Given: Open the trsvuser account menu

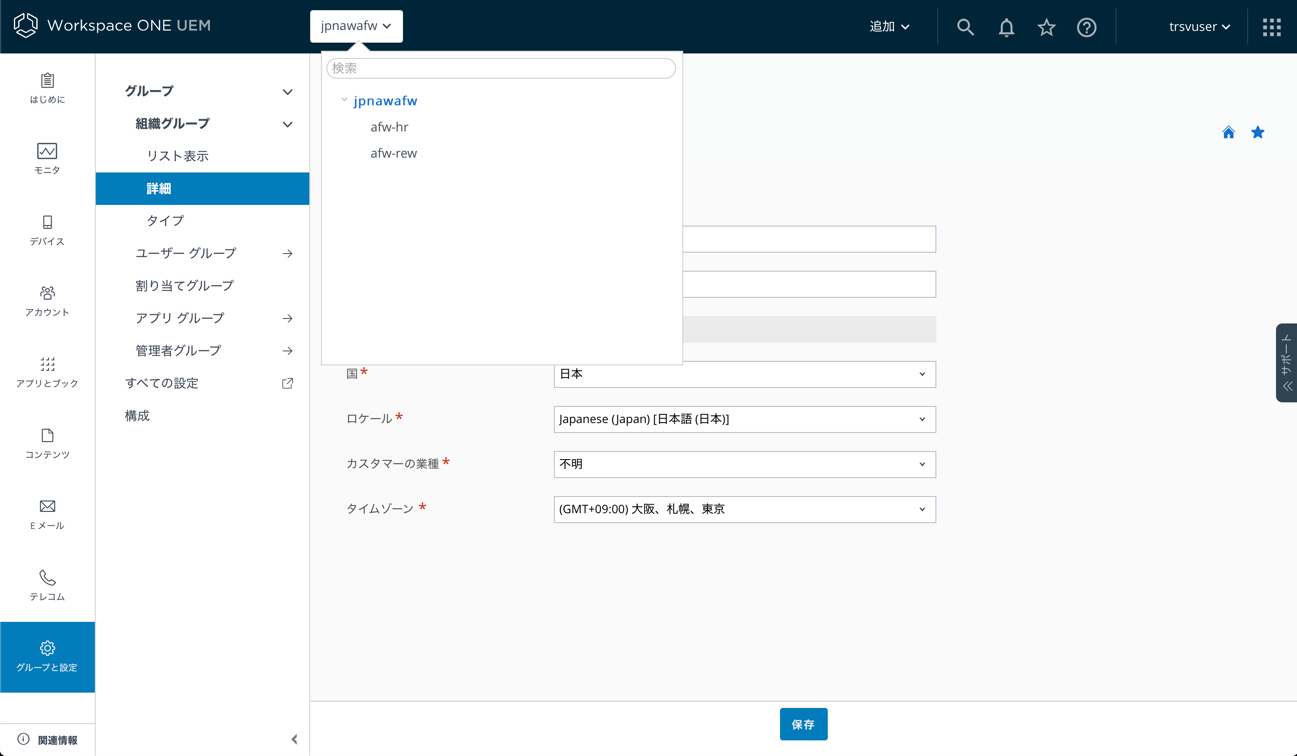Looking at the screenshot, I should point(1199,27).
